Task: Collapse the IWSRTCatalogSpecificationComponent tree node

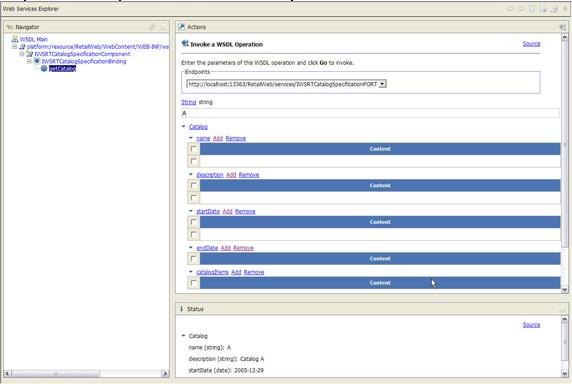Action: (x=22, y=54)
